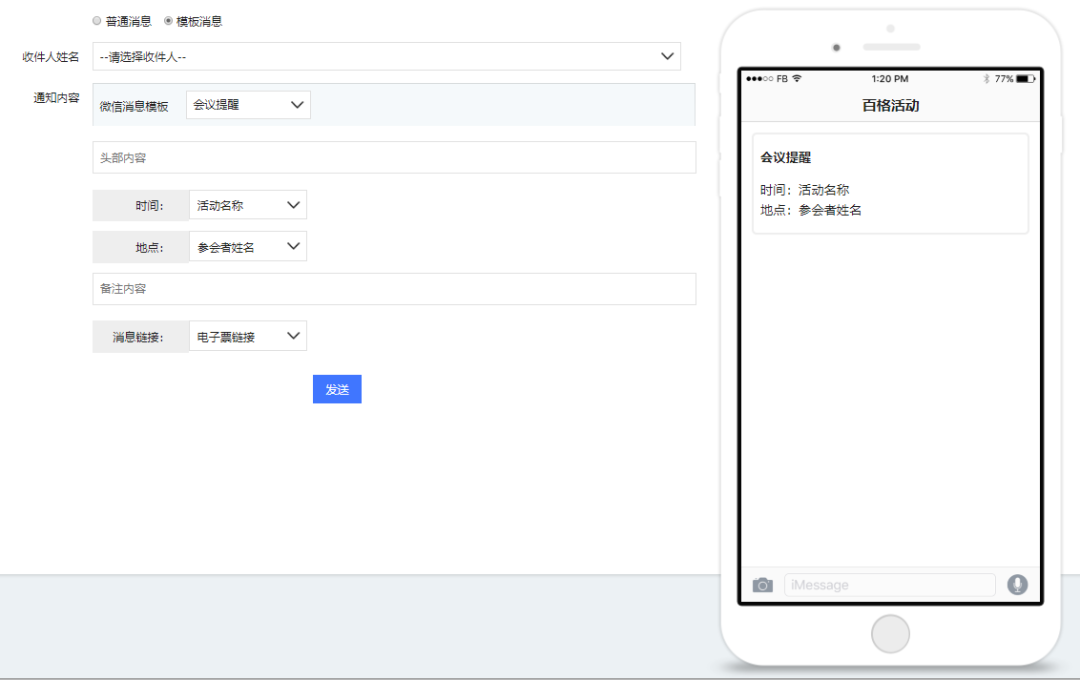
Task: Click the 会议提醒 message card in preview
Action: pos(890,184)
